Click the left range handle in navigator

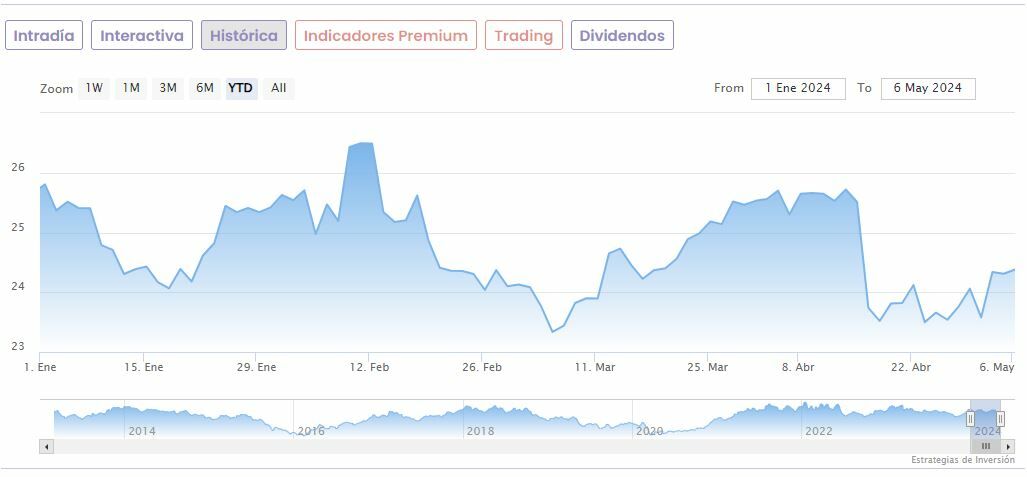(x=970, y=418)
